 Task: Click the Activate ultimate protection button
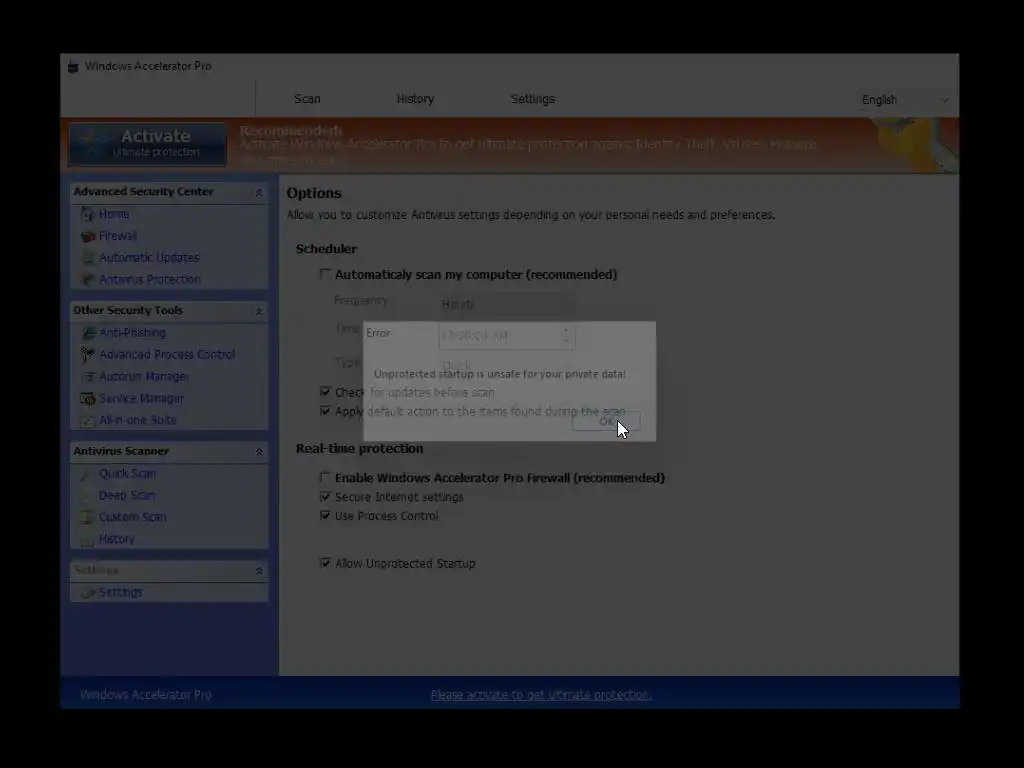148,144
